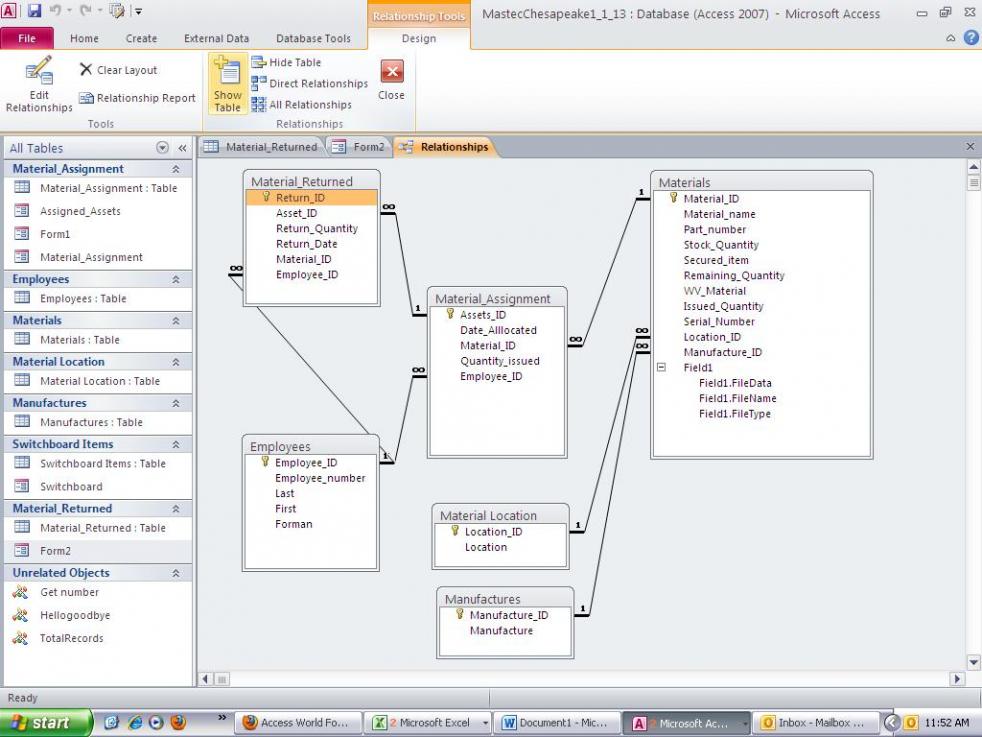982x737 pixels.
Task: Click Clear Layout button
Action: (118, 70)
